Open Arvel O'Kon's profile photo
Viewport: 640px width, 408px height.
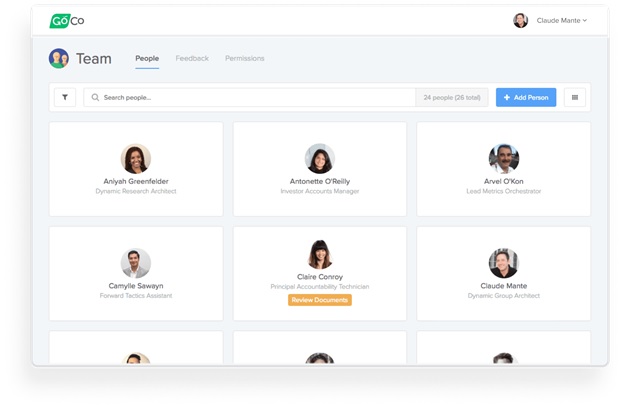point(504,159)
